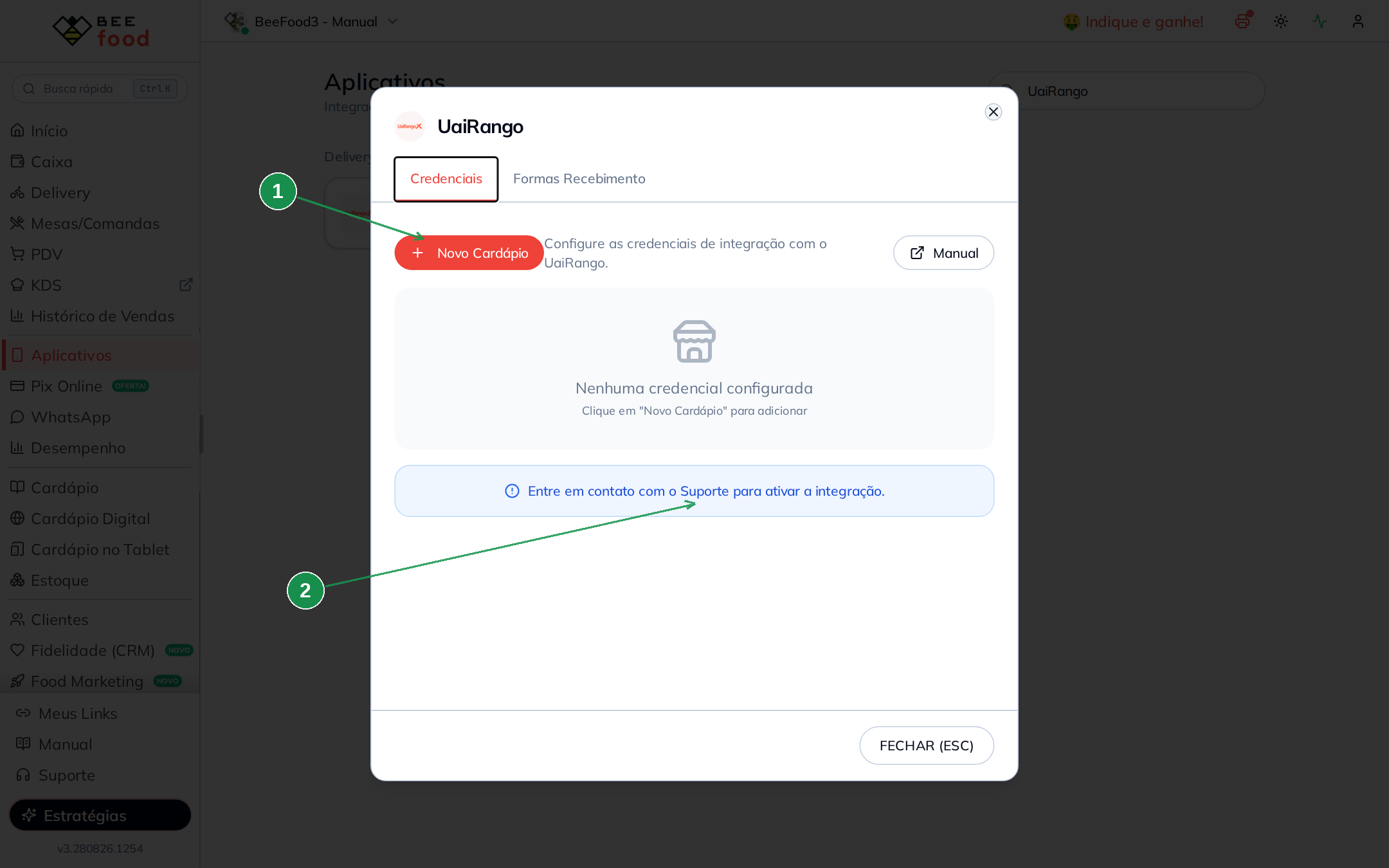Screen dimensions: 1389x868
Task: Open Food Marketing in the sidebar
Action: click(x=100, y=681)
